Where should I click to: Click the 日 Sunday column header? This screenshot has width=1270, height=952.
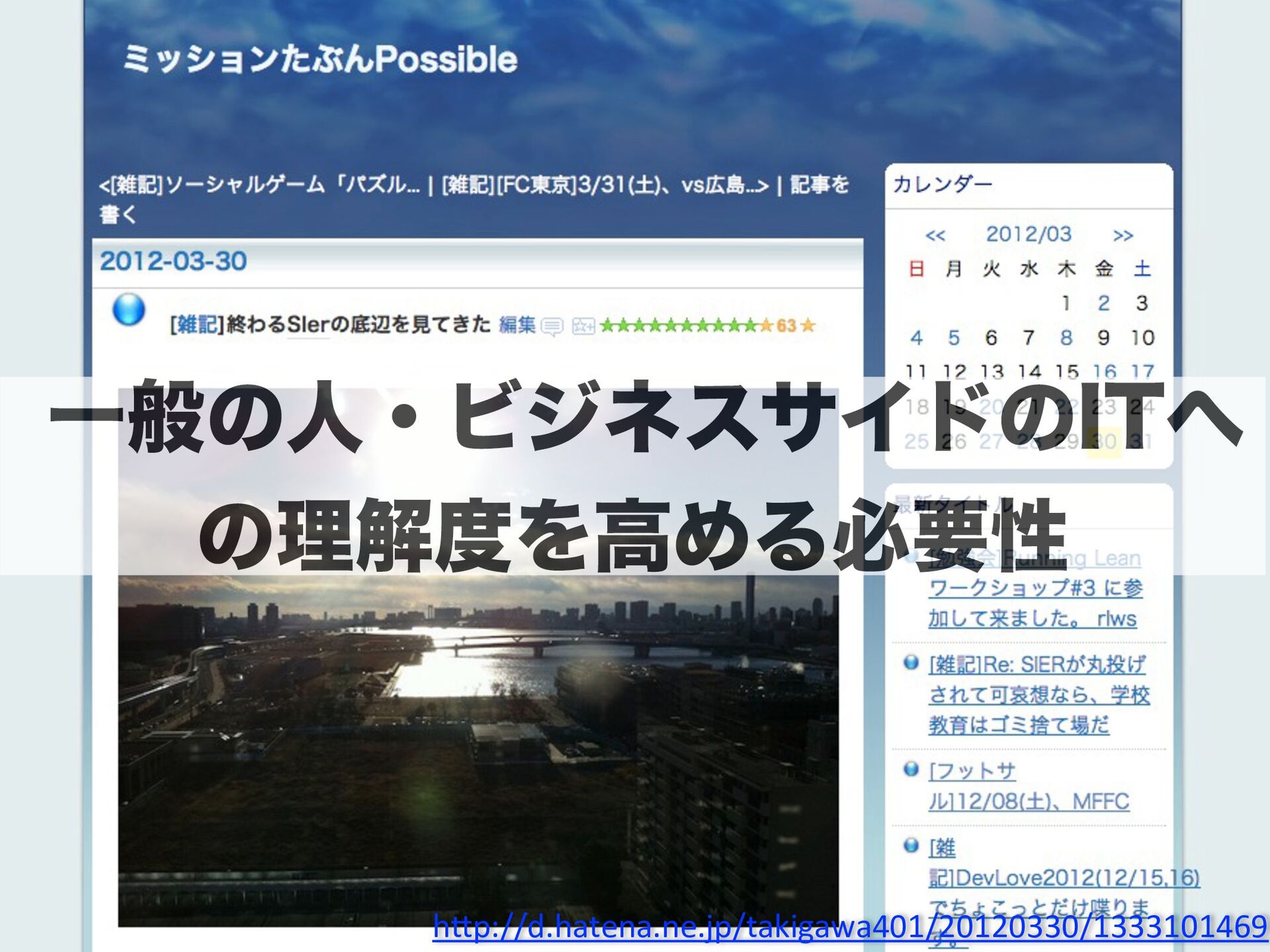pyautogui.click(x=916, y=269)
